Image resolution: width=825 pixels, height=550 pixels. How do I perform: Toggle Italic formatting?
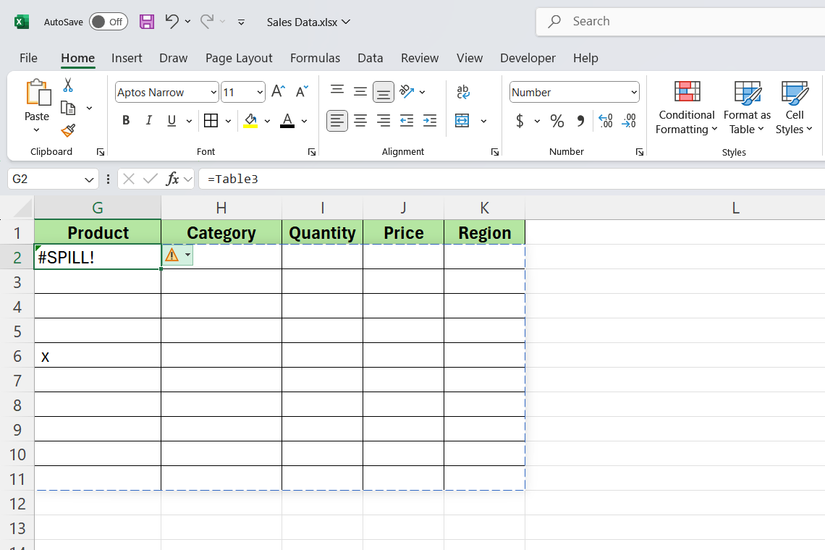[149, 121]
